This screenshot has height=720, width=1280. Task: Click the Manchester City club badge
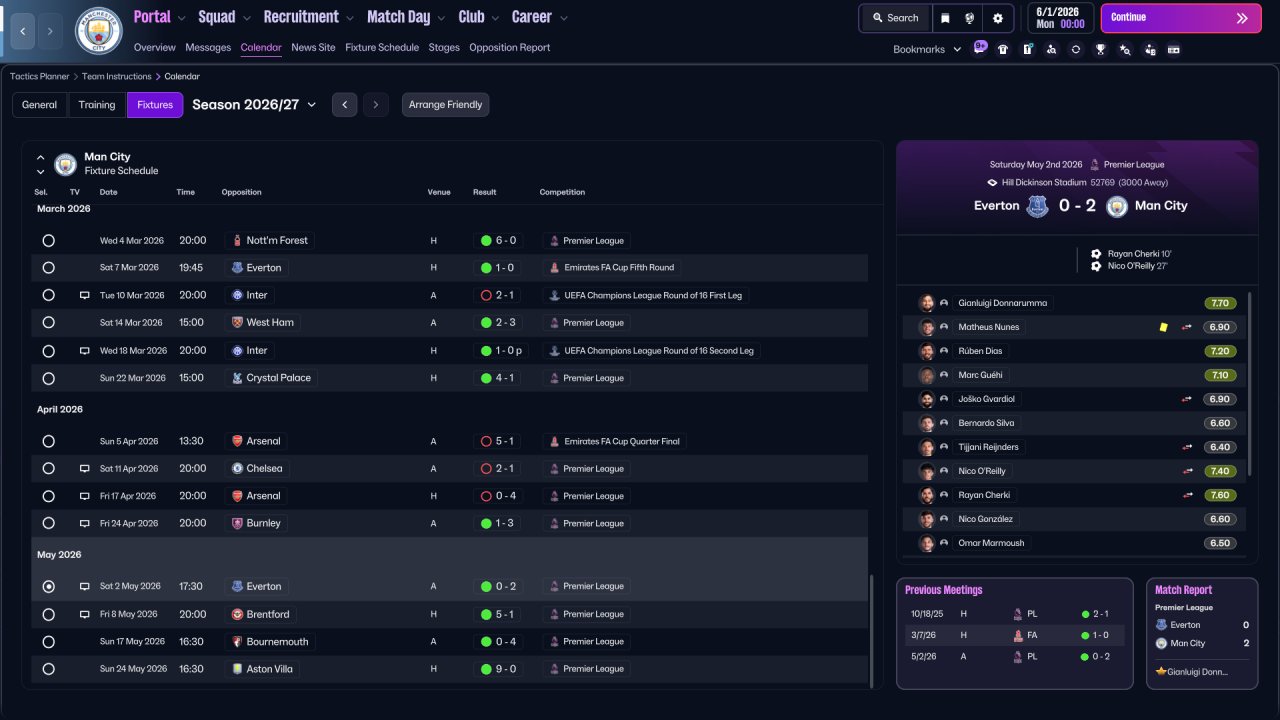(98, 31)
